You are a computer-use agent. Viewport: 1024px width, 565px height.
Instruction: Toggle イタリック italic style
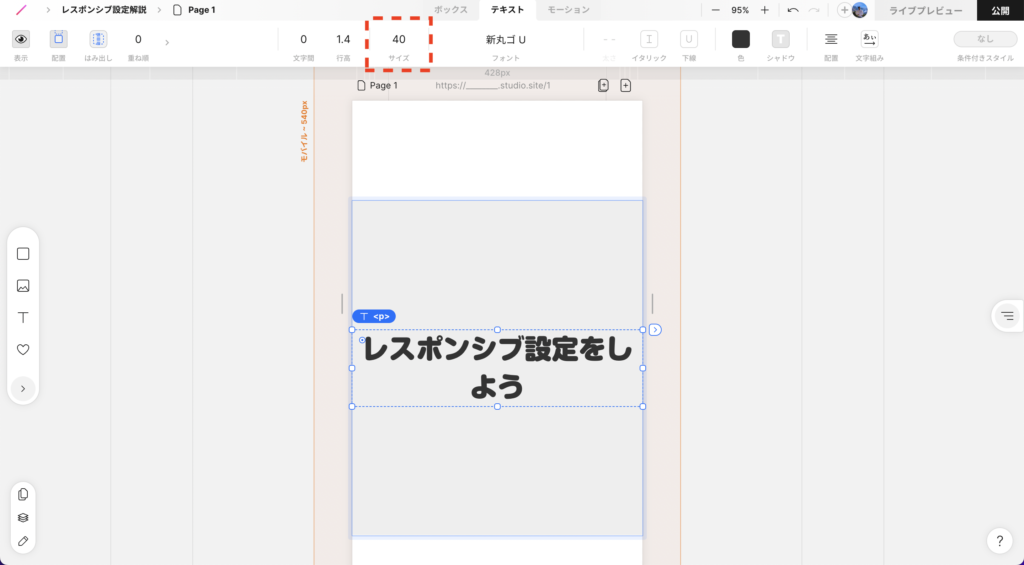(x=648, y=39)
